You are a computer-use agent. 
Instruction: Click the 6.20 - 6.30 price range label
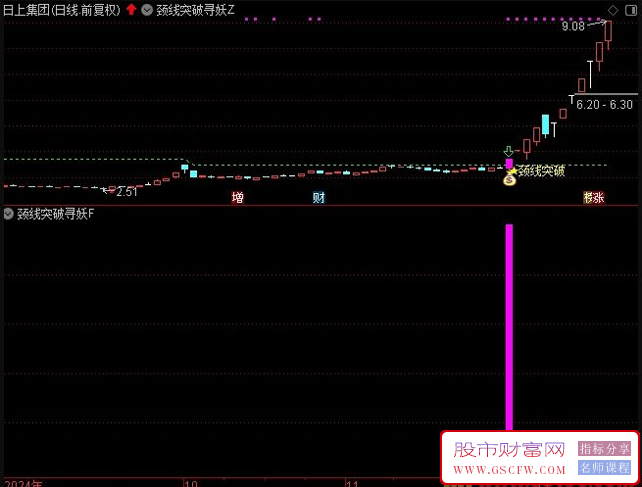coord(604,105)
